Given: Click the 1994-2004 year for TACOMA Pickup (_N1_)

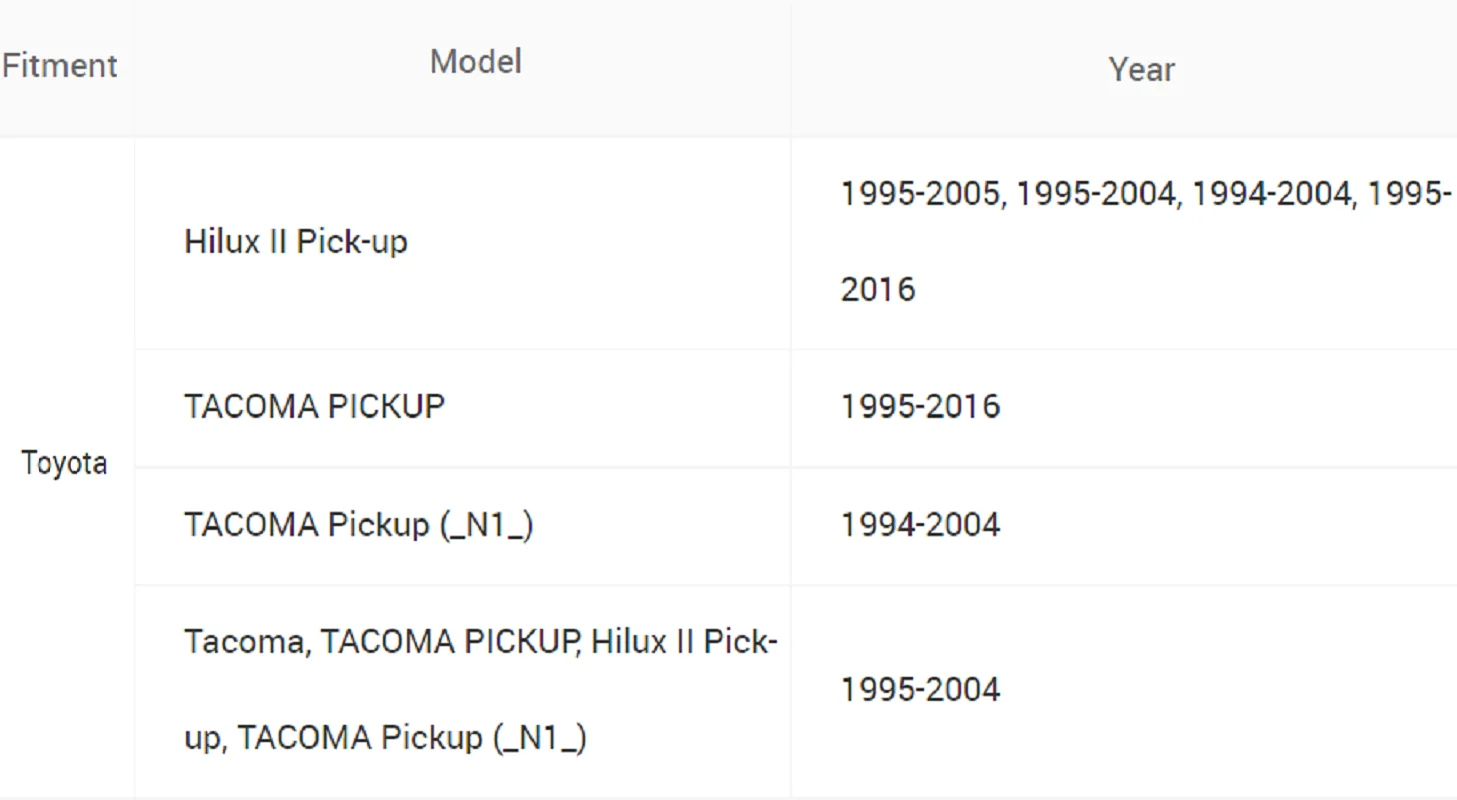Looking at the screenshot, I should (920, 525).
